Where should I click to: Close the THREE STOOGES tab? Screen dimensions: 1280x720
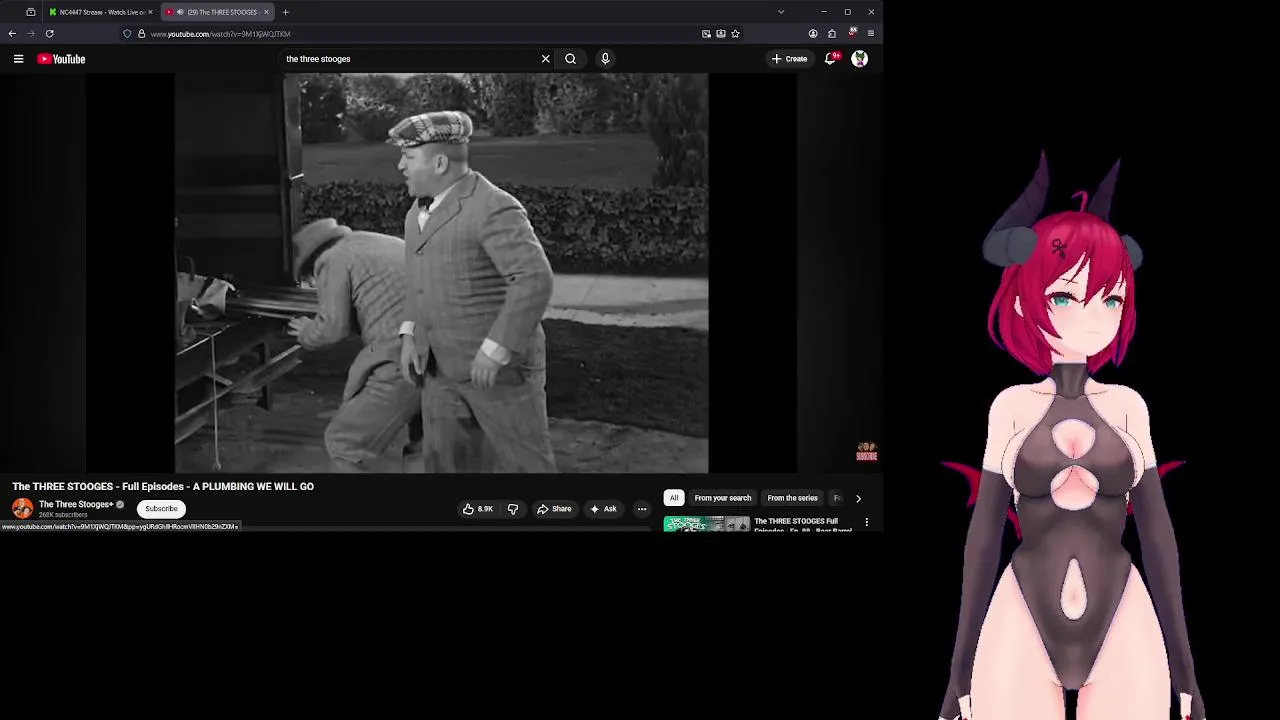(266, 12)
